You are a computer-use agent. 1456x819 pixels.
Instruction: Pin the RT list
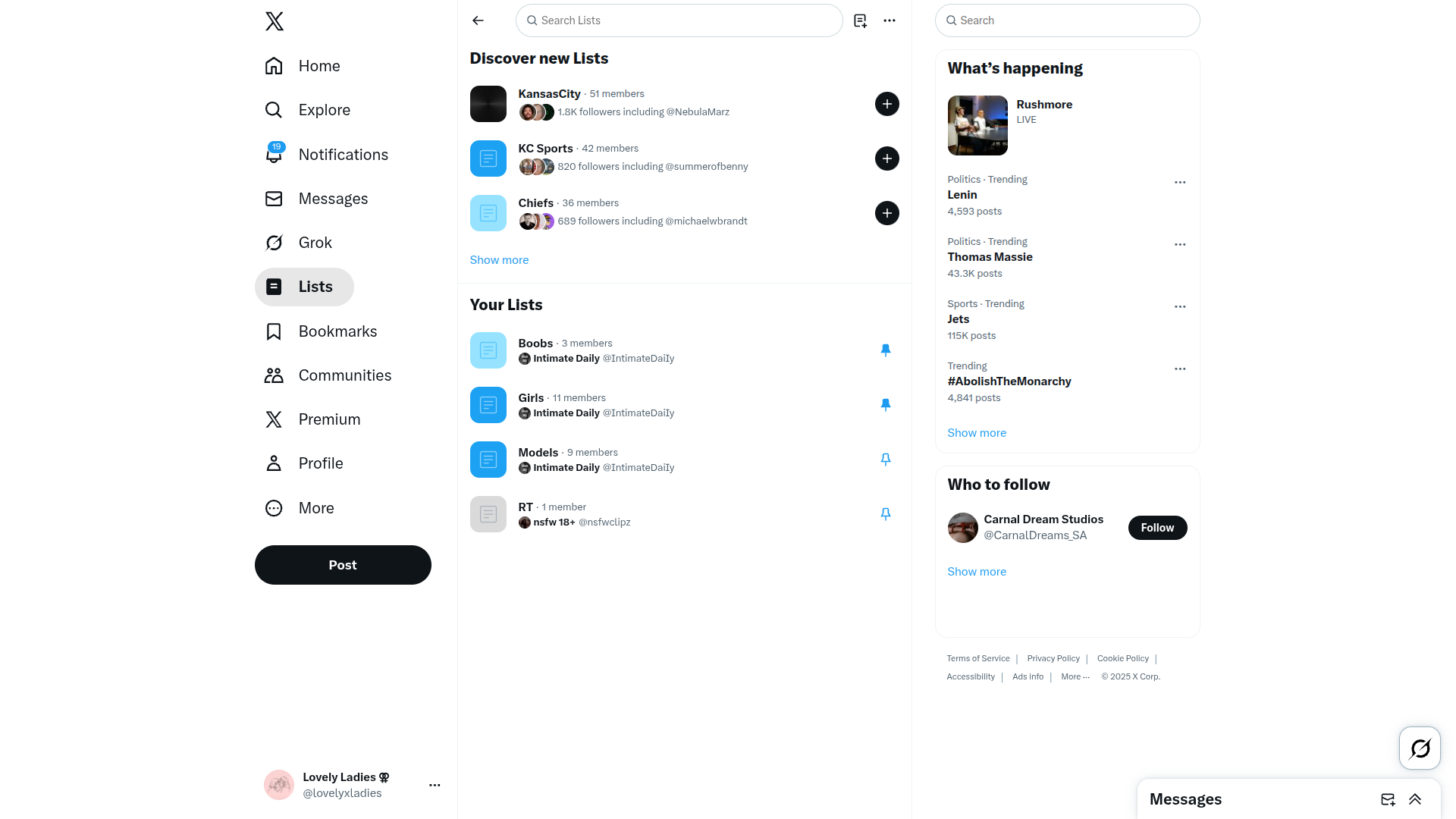click(885, 514)
